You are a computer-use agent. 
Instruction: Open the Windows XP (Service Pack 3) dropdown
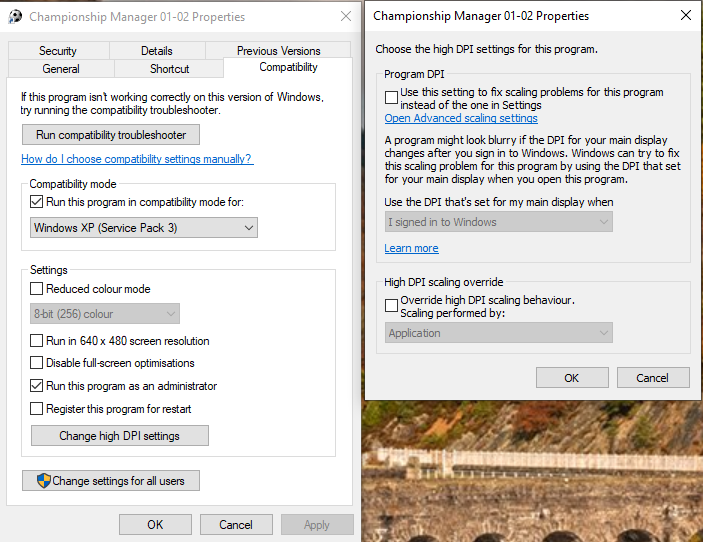(144, 228)
